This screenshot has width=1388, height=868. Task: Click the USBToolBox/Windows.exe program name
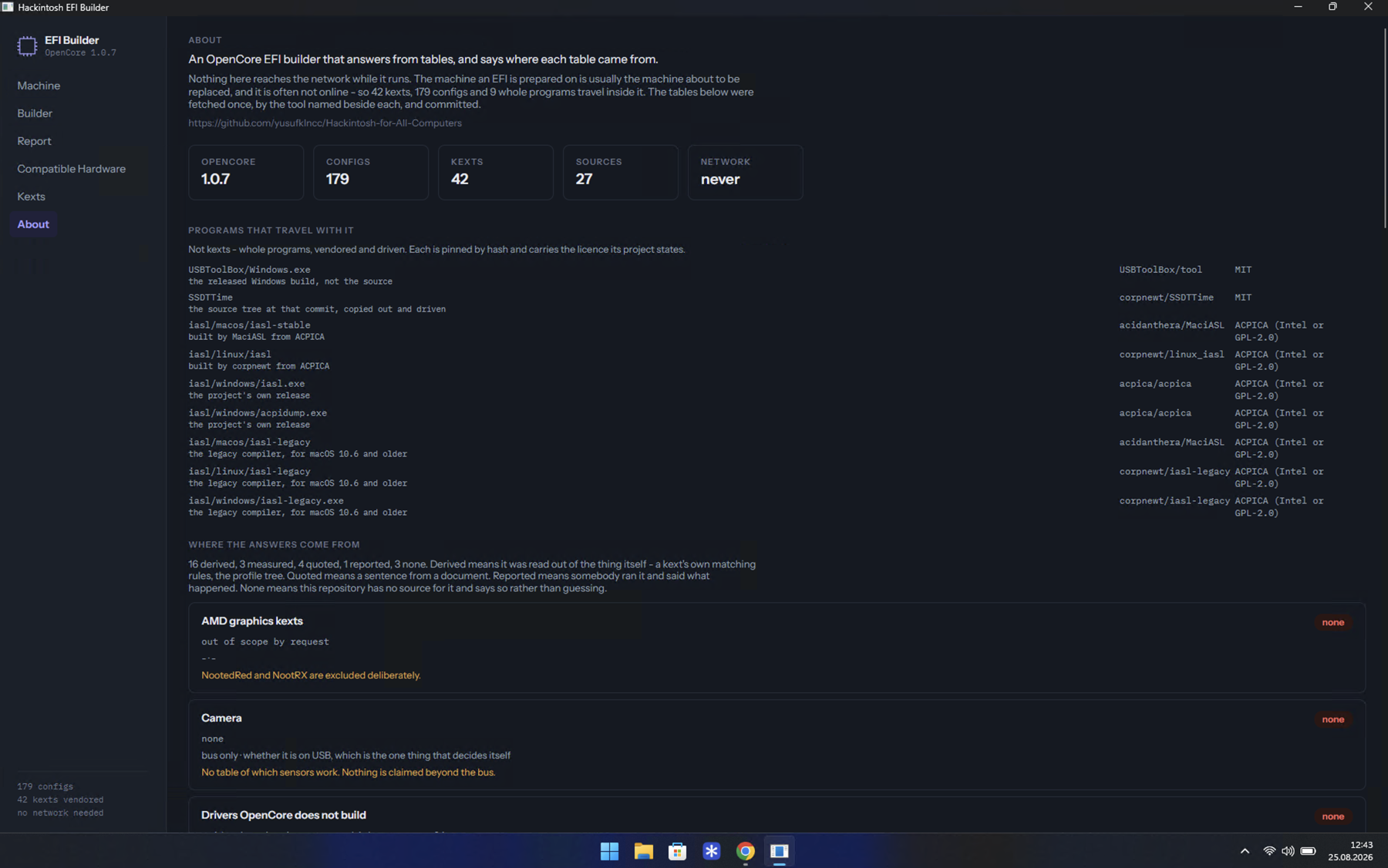coord(249,270)
